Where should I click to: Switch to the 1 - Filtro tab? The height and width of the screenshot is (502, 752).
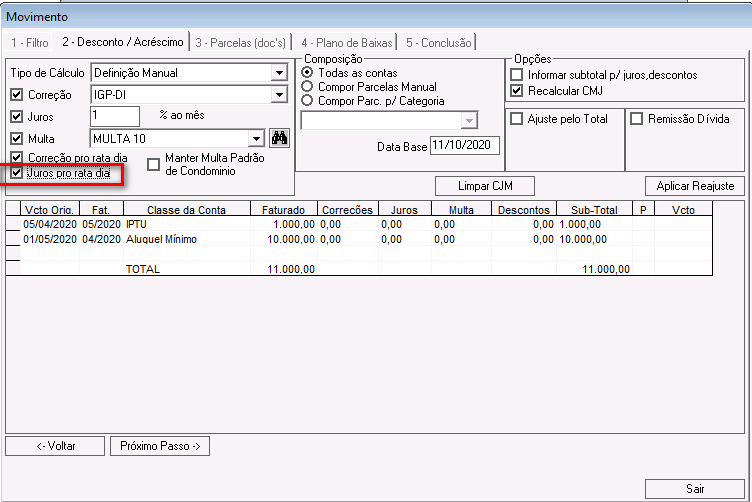(x=30, y=43)
